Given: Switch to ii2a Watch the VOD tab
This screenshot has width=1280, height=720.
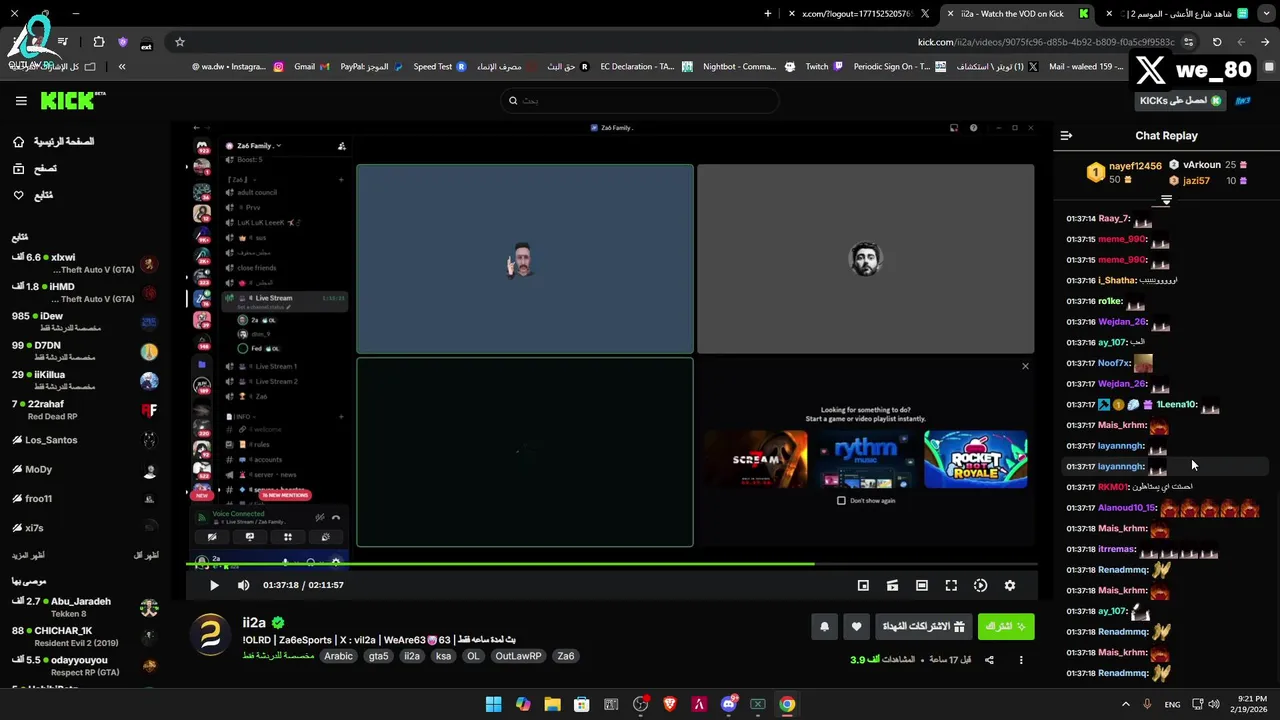Looking at the screenshot, I should [x=1015, y=14].
